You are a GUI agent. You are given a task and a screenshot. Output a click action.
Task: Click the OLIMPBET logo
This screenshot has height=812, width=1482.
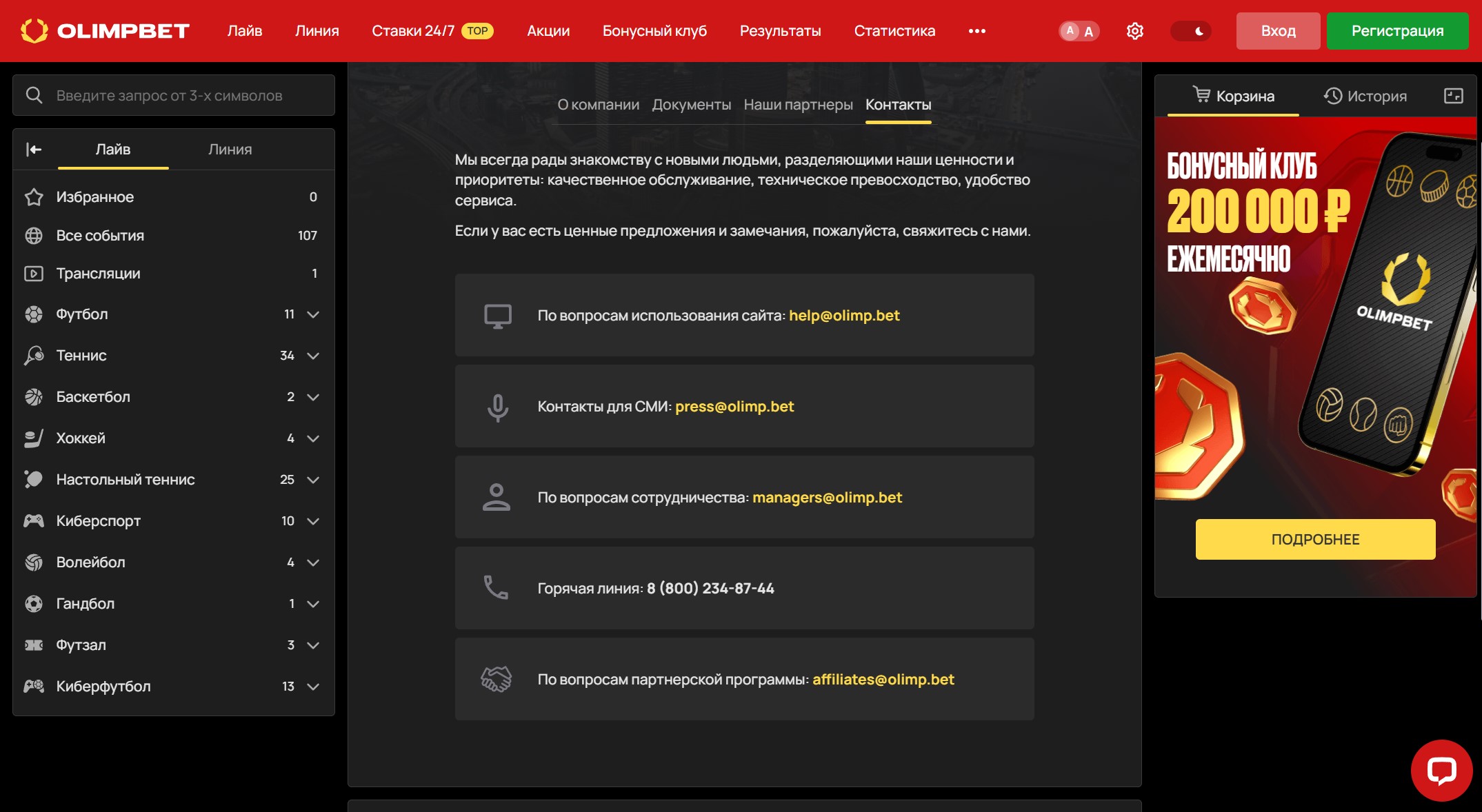pyautogui.click(x=105, y=31)
